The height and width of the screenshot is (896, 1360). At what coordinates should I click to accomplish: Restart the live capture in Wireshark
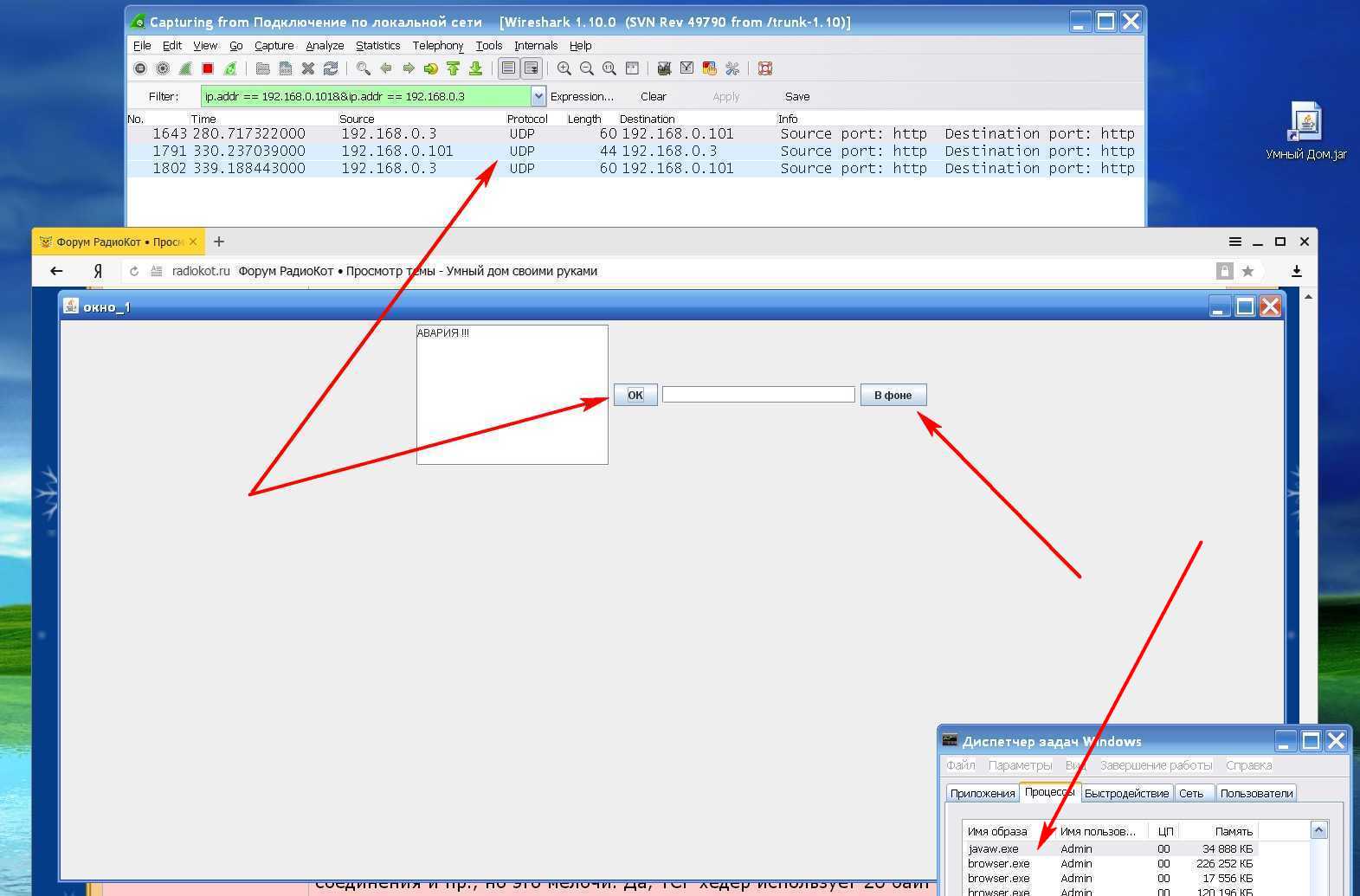tap(230, 68)
